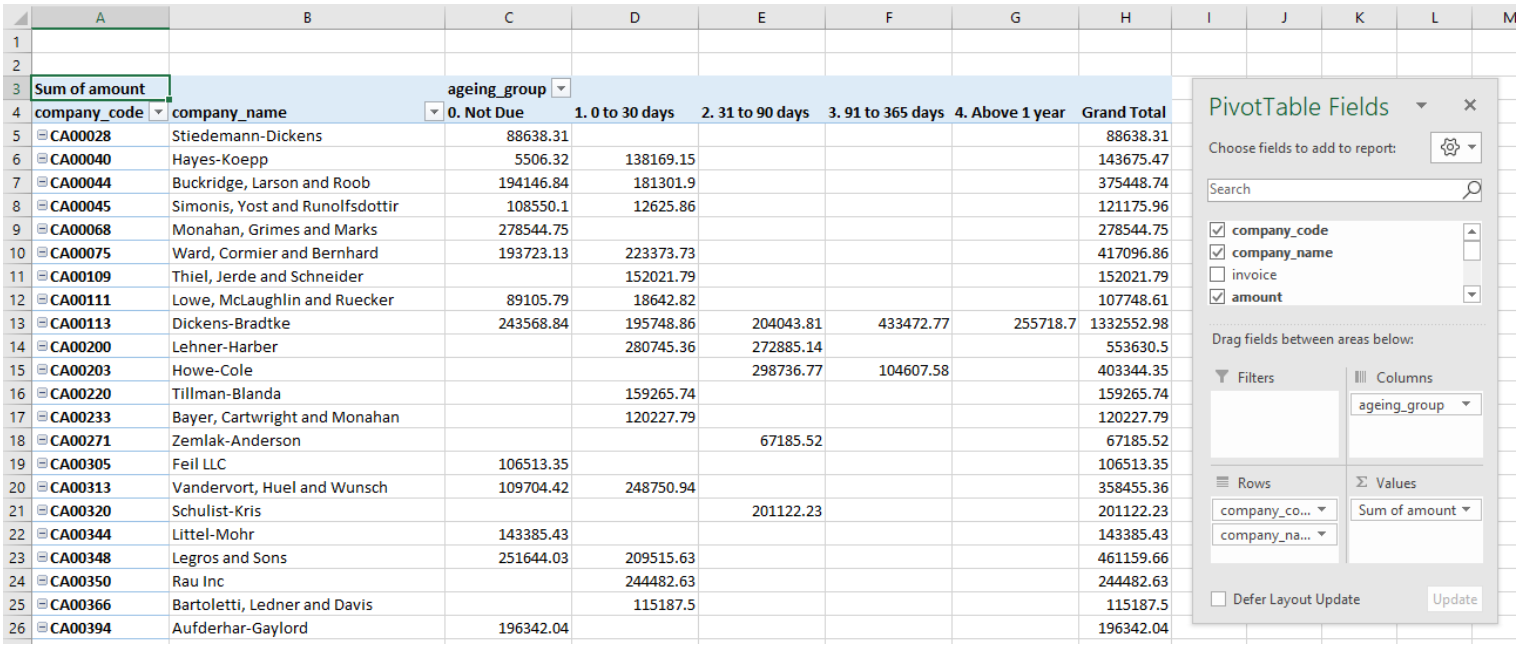Open the ageing_group column filter dropdown
Screen dimensions: 1516x652
pos(560,89)
